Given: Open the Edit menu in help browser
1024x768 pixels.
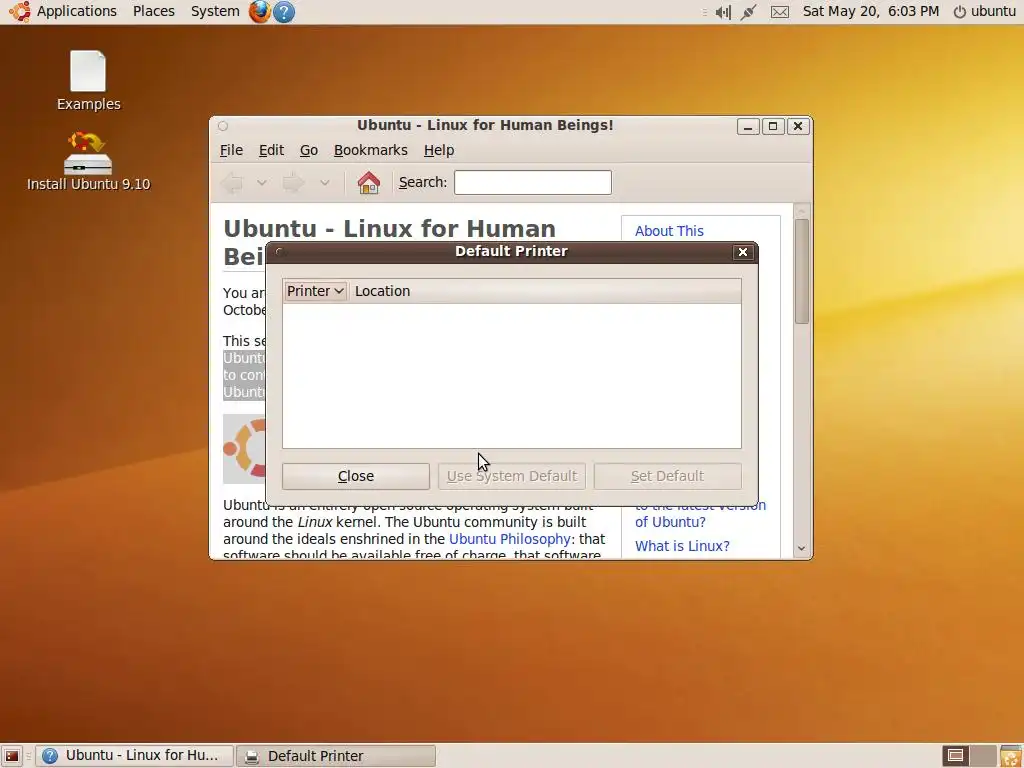Looking at the screenshot, I should [x=271, y=150].
